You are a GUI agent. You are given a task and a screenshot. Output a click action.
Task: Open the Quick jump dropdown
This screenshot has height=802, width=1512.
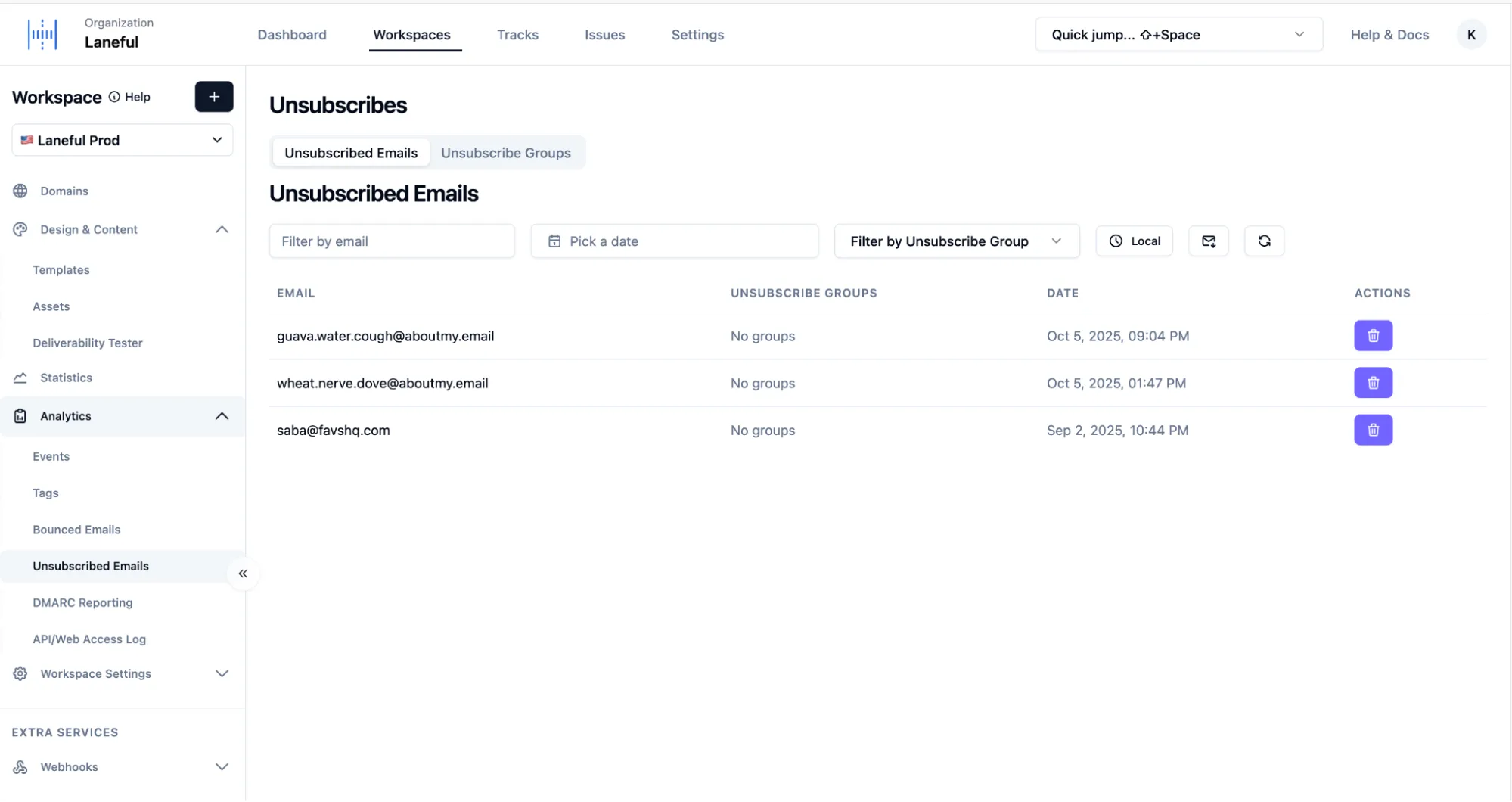pos(1178,35)
